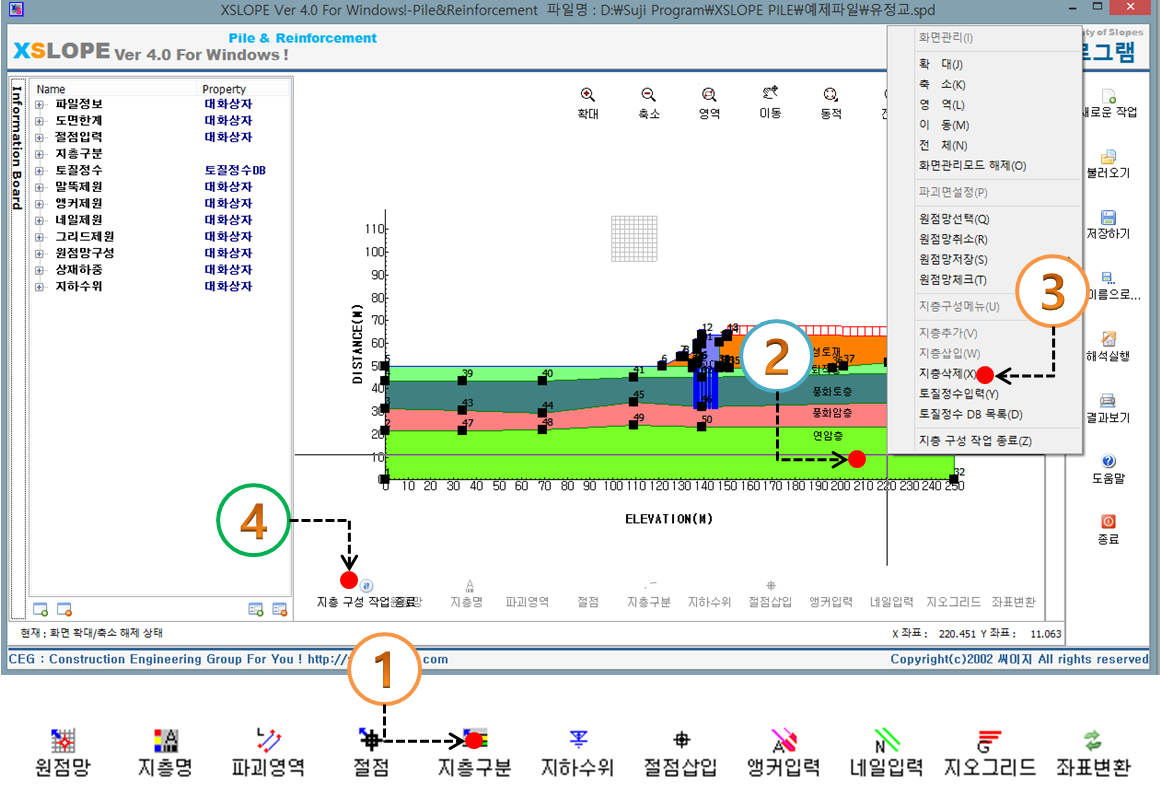Open the 대화상자 link for 도면한계
1160x792 pixels.
pyautogui.click(x=228, y=121)
